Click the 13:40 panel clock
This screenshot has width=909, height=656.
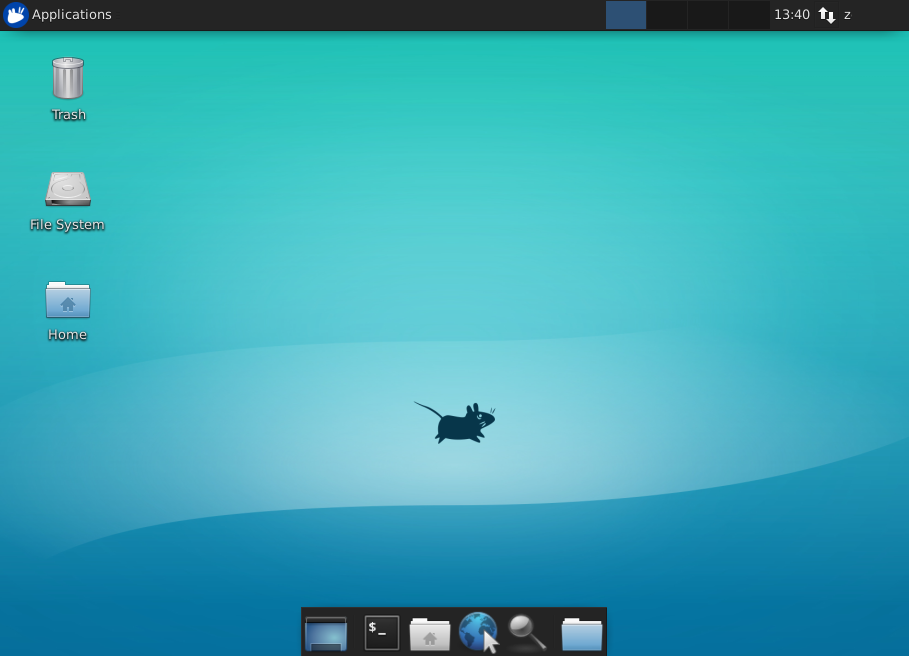coord(792,14)
